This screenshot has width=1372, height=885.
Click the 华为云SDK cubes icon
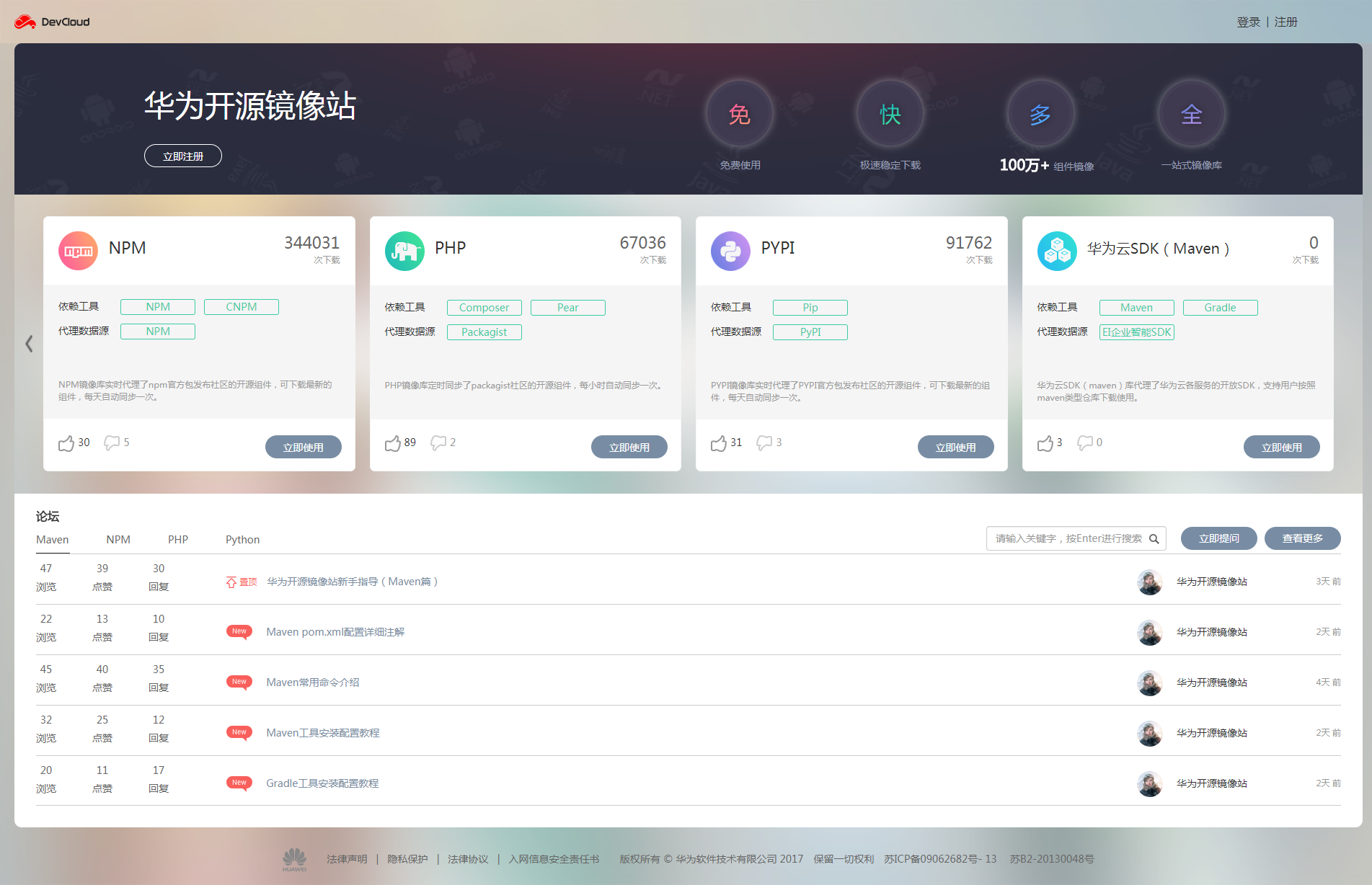1056,250
